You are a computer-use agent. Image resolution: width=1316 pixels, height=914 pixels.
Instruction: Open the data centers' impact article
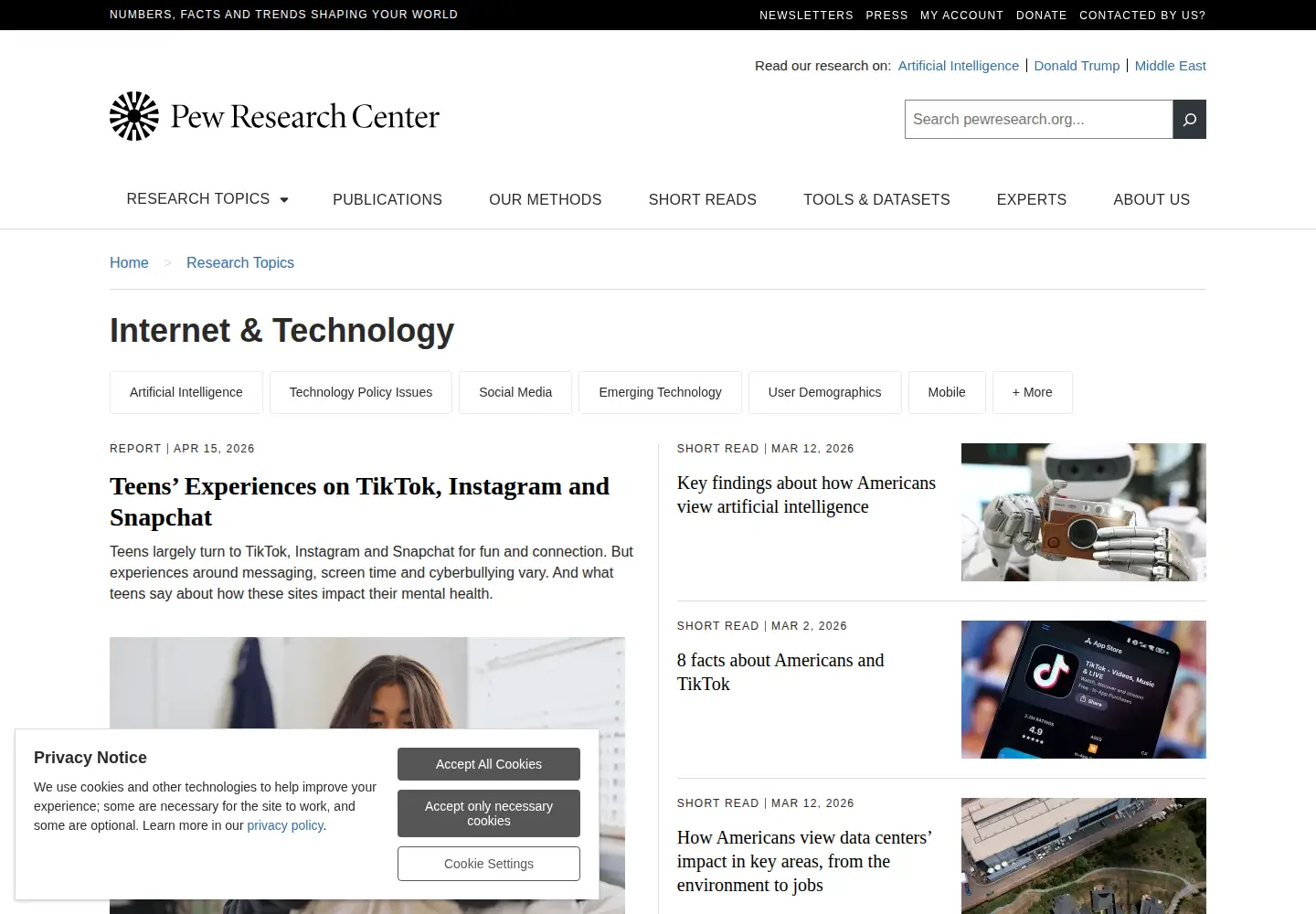pyautogui.click(x=804, y=861)
